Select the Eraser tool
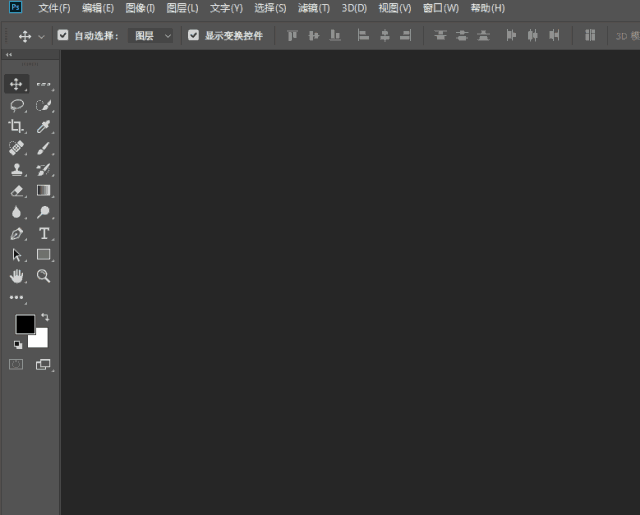The width and height of the screenshot is (640, 515). [x=17, y=191]
